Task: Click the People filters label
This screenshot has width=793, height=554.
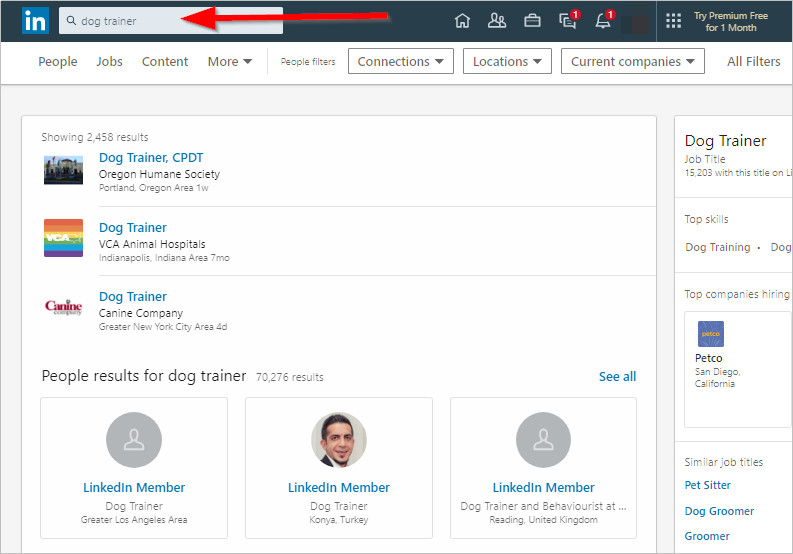Action: [x=308, y=62]
